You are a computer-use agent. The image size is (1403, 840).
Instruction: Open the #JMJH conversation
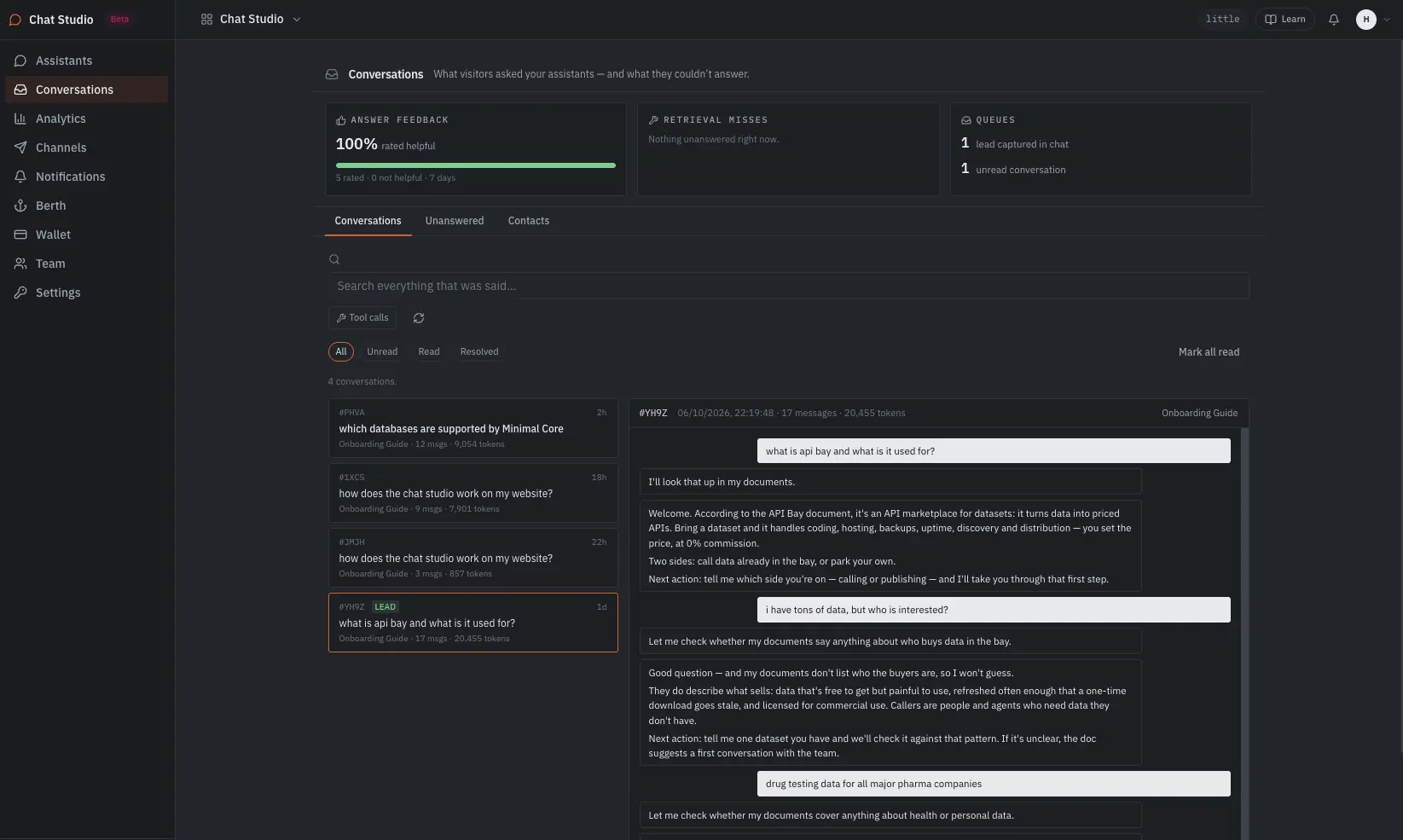click(473, 558)
